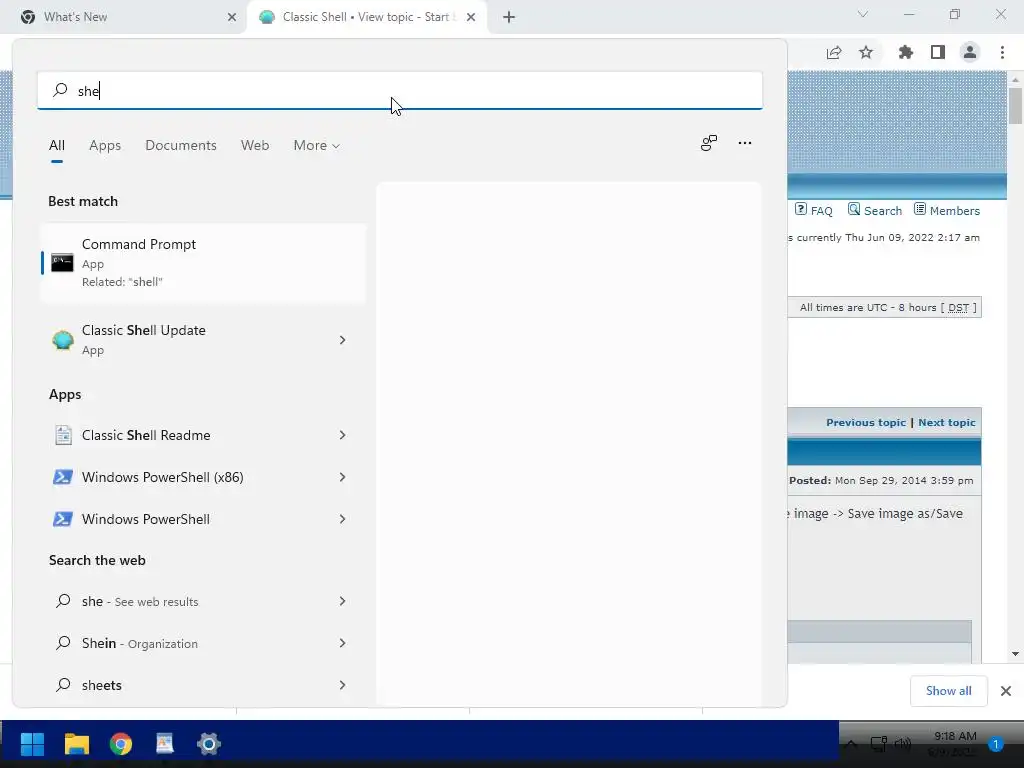Expand Classic Shell Update result arrow
1024x768 pixels.
(342, 340)
